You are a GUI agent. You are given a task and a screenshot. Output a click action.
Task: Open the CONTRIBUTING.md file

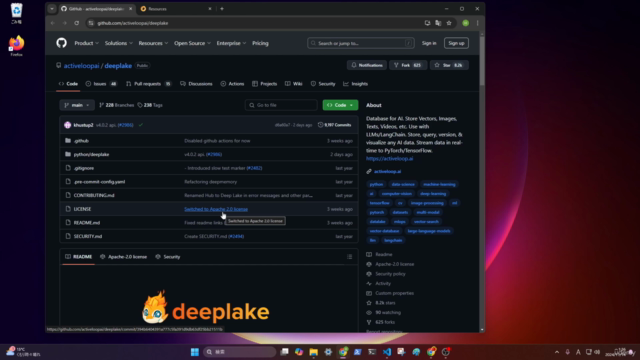pos(94,196)
